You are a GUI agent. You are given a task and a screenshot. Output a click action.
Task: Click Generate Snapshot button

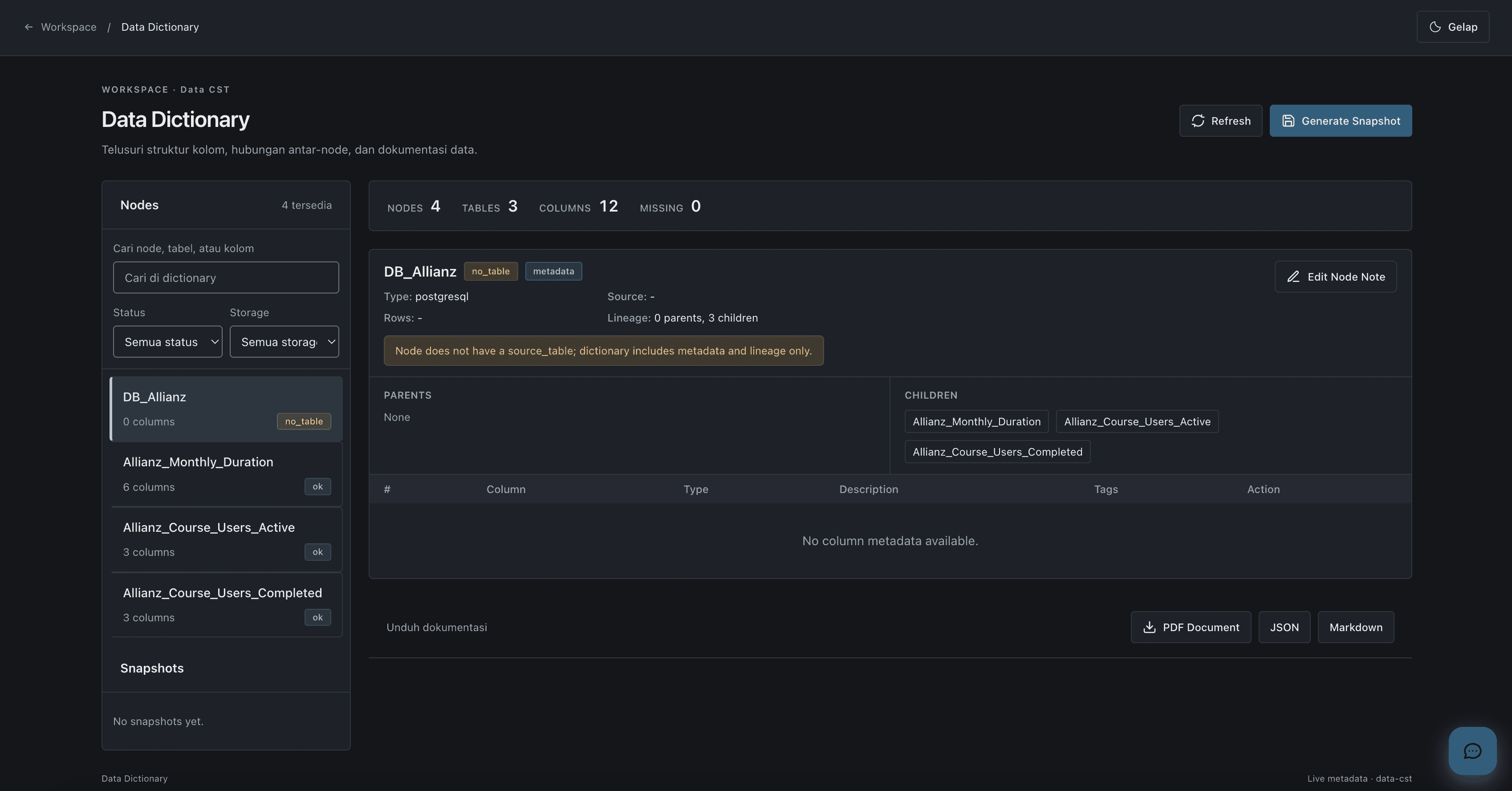1341,121
